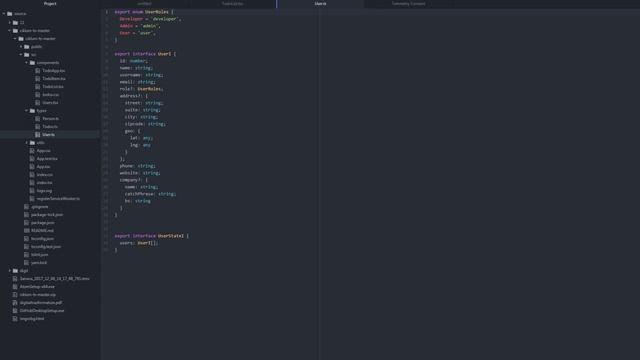Collapse the components folder

coord(27,62)
